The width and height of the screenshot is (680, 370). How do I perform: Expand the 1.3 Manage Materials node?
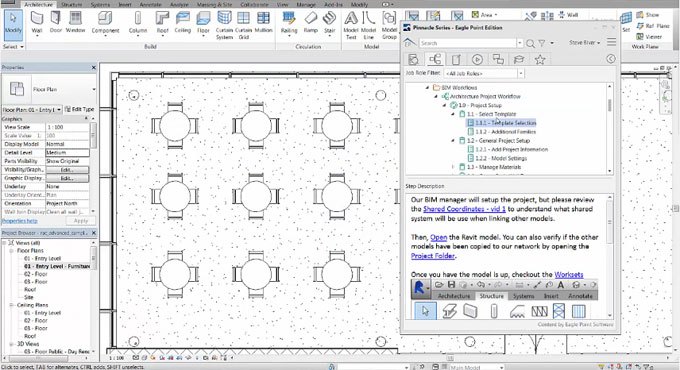(453, 167)
